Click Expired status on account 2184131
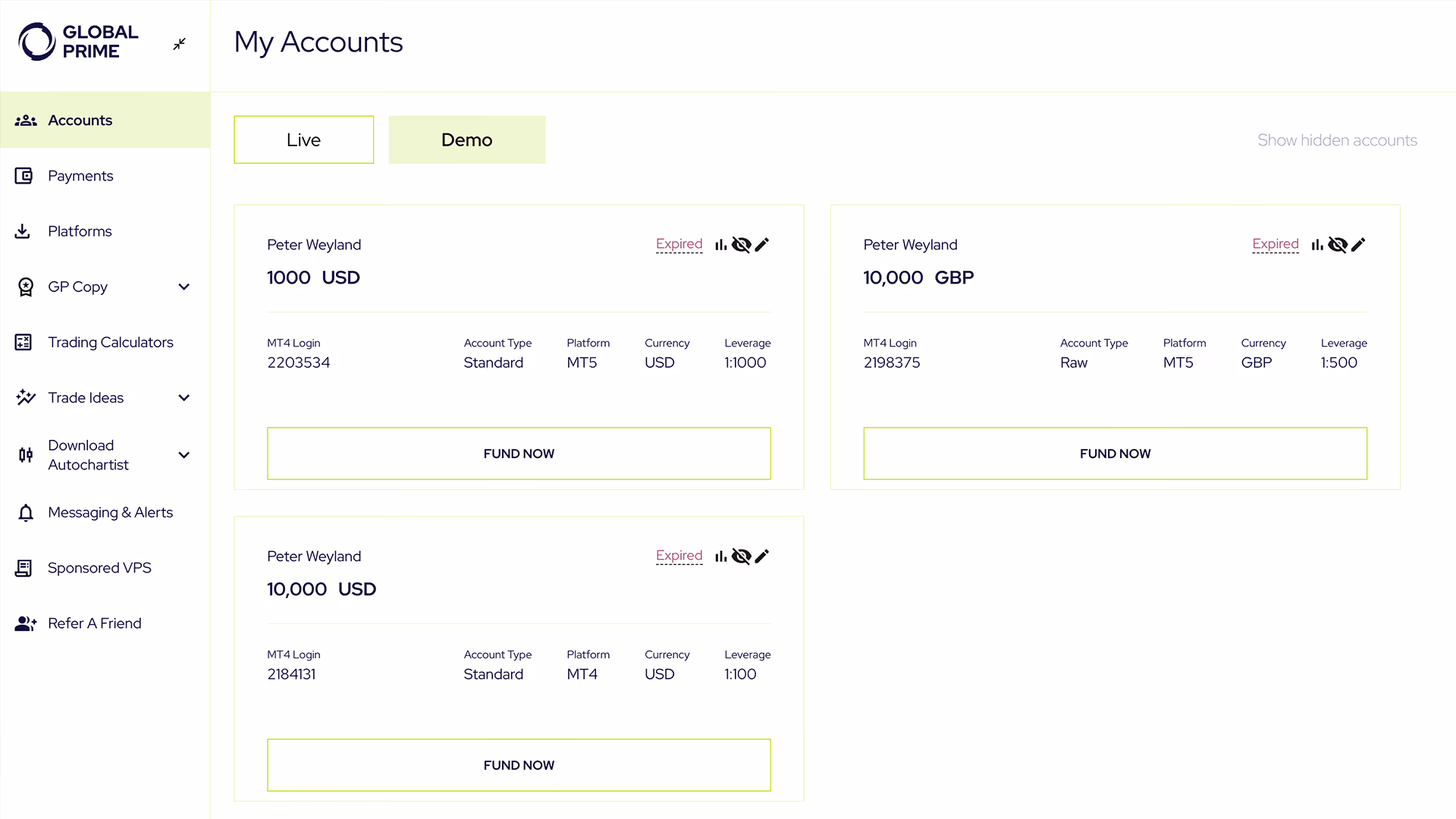Image resolution: width=1456 pixels, height=819 pixels. point(679,556)
